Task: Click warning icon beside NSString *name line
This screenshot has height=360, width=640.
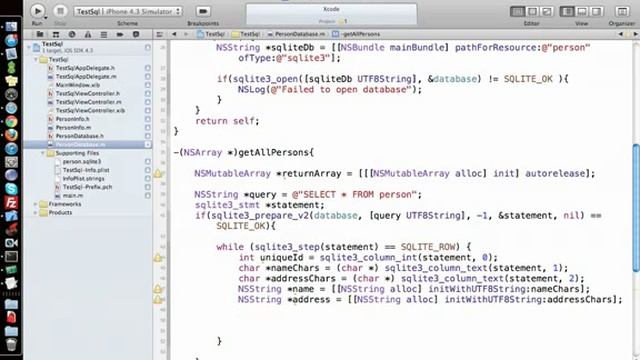Action: click(x=158, y=289)
